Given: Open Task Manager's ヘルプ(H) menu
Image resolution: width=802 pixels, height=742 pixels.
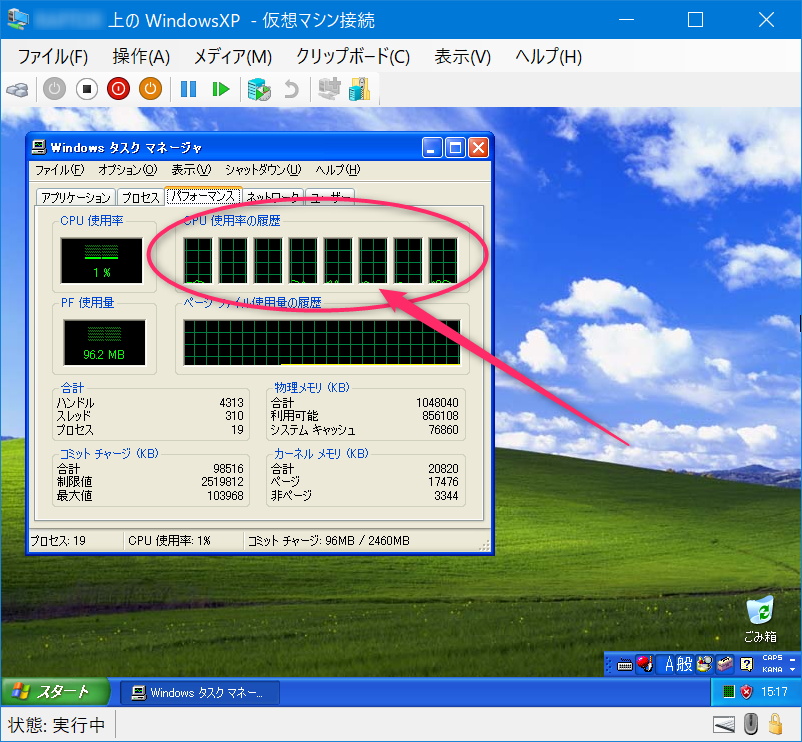Looking at the screenshot, I should coord(338,170).
